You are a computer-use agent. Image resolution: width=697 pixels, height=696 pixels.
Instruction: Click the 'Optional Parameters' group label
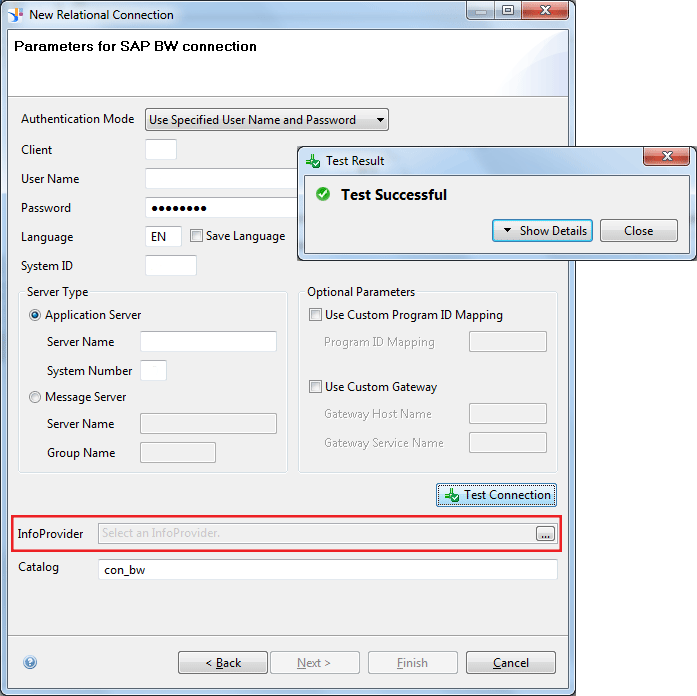(361, 292)
